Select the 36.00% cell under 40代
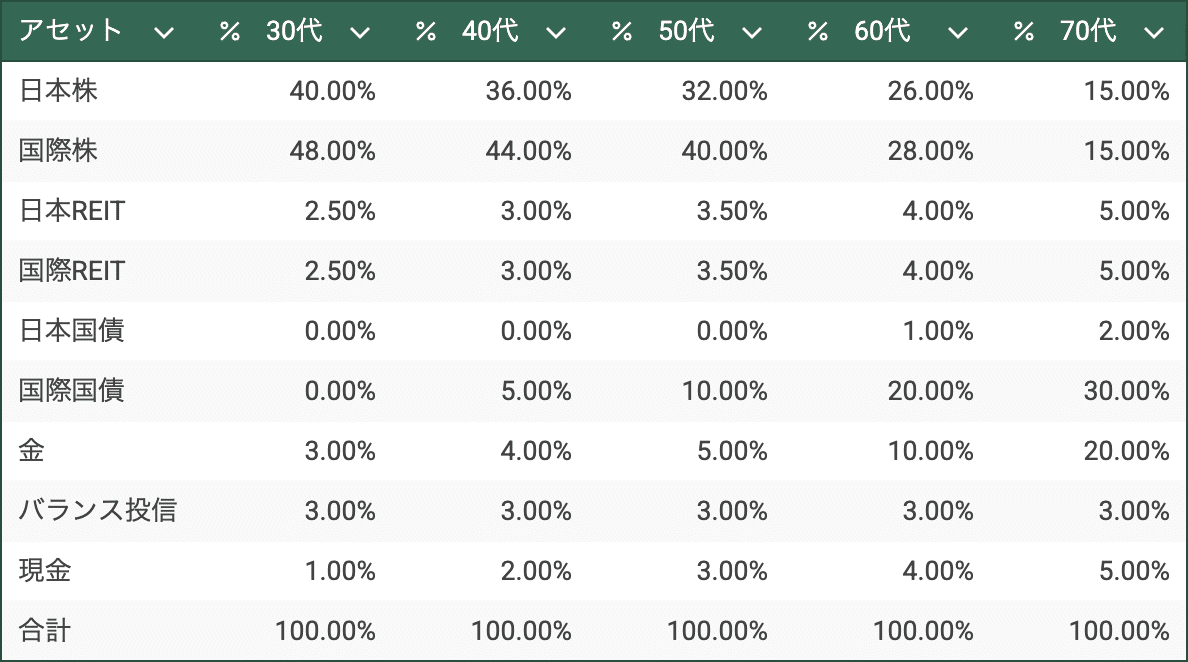 point(529,92)
